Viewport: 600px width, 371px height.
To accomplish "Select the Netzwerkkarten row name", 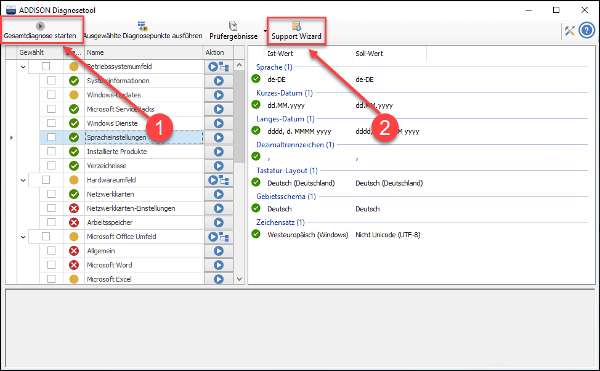I will [110, 194].
